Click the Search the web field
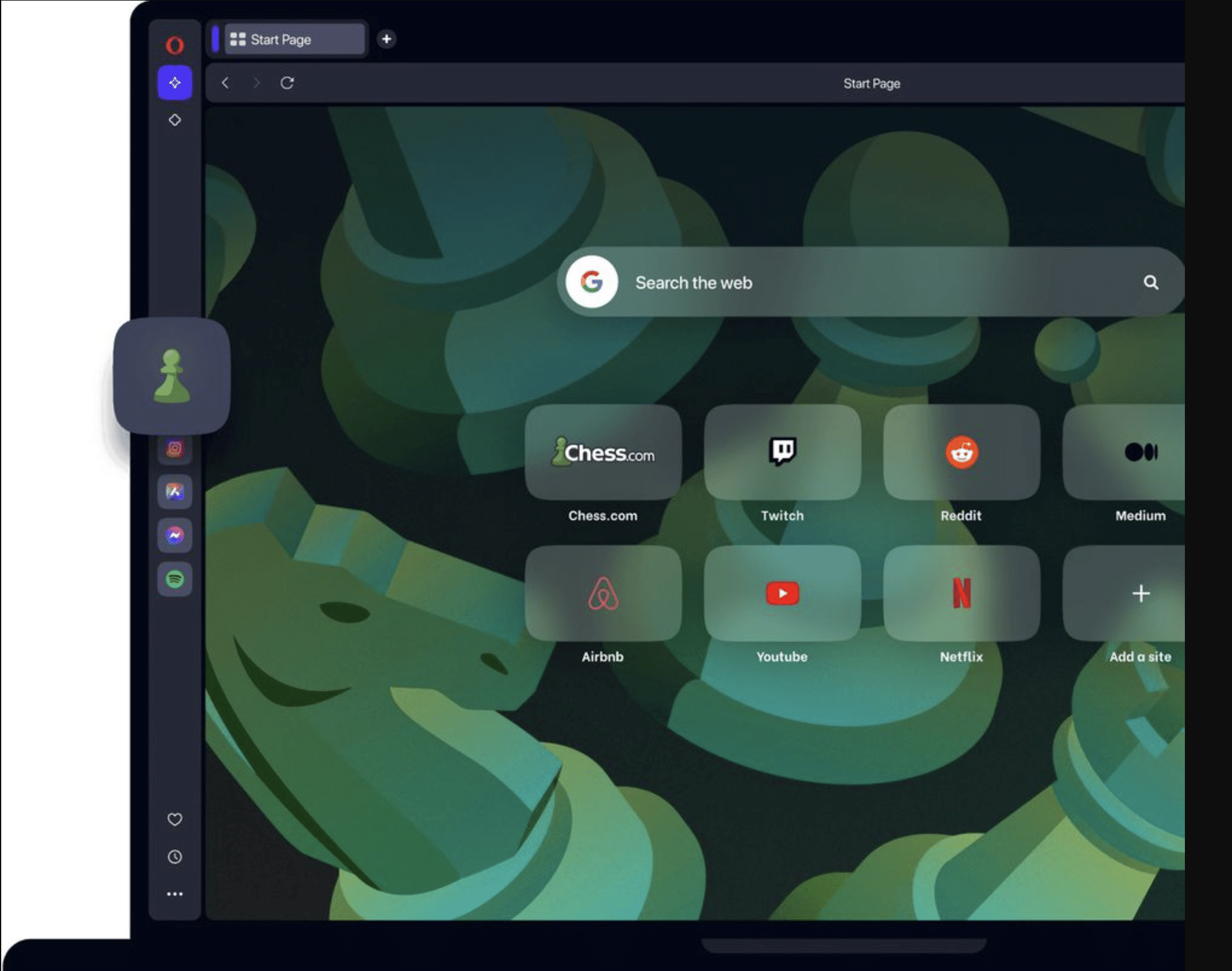The width and height of the screenshot is (1232, 971). [x=868, y=282]
